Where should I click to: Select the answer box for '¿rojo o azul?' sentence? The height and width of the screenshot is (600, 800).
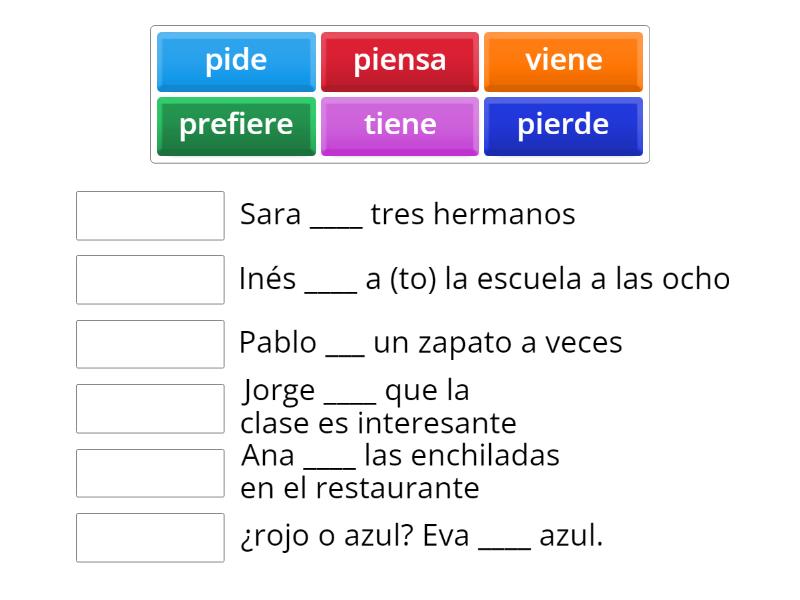[x=150, y=538]
